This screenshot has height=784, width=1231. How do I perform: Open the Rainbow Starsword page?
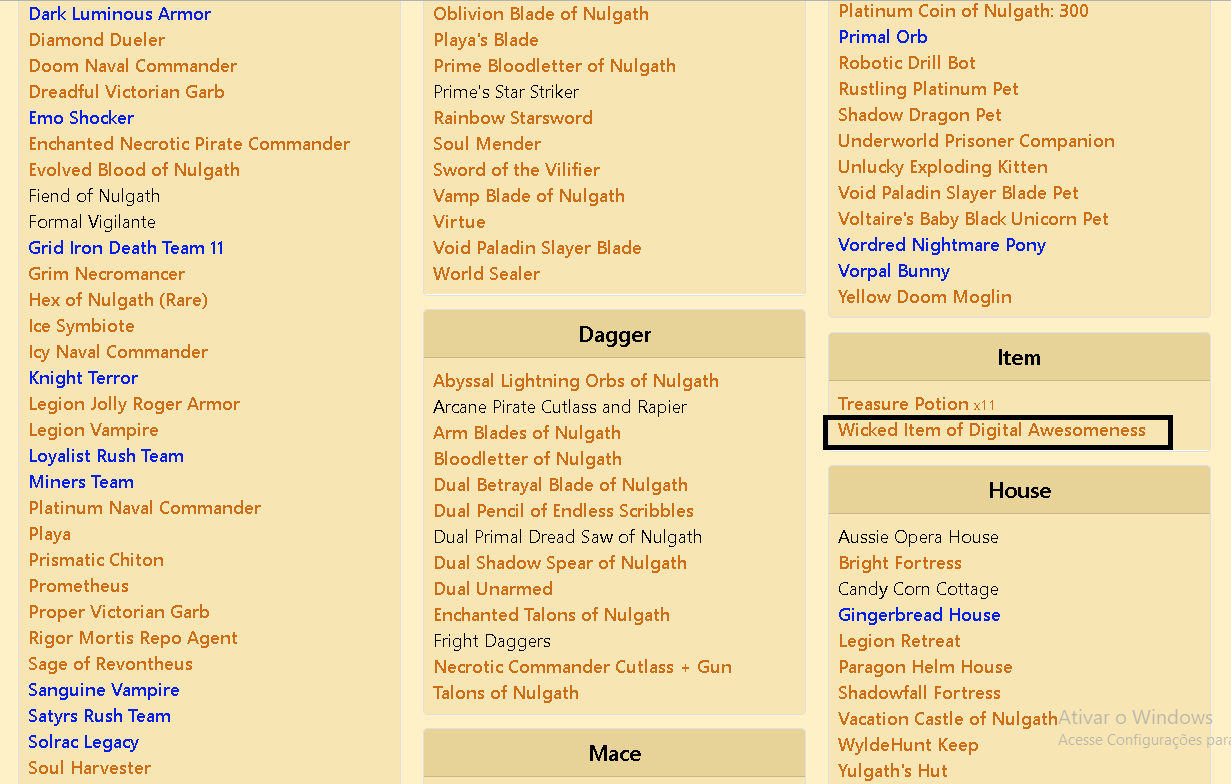pyautogui.click(x=513, y=117)
